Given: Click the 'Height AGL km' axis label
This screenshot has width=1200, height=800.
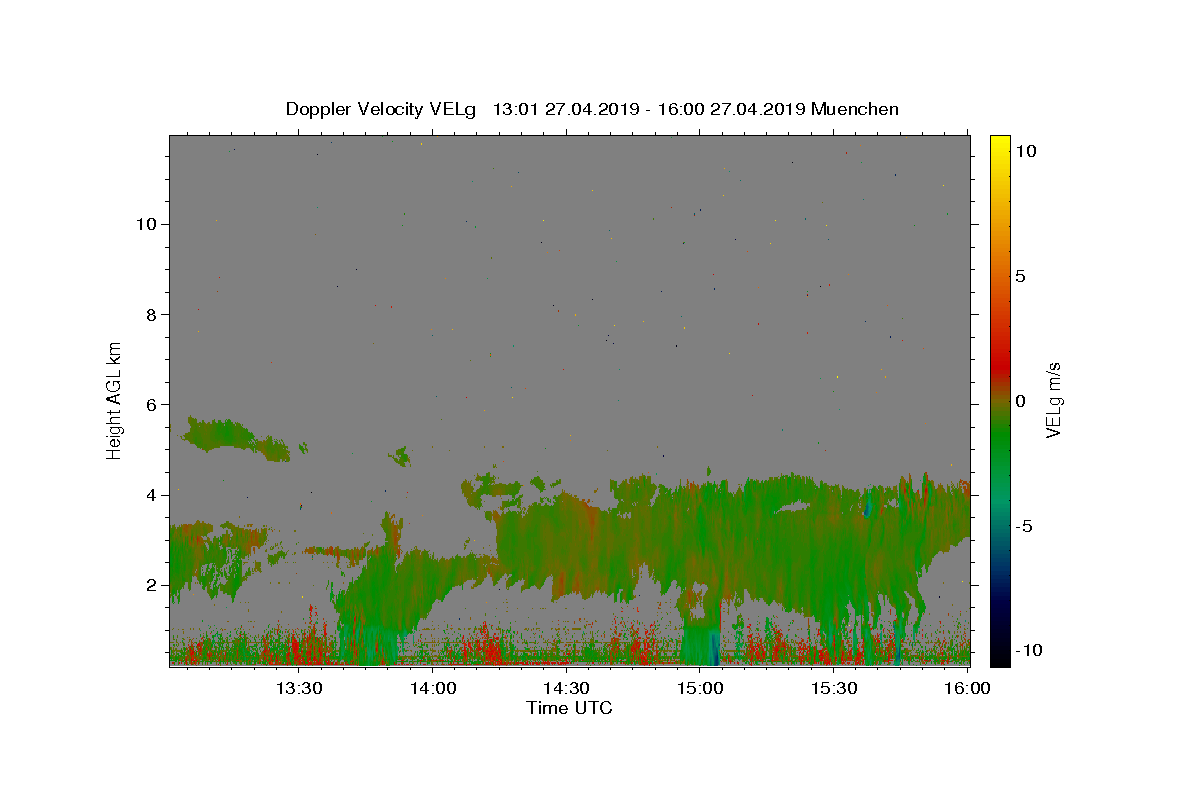Looking at the screenshot, I should point(115,400).
